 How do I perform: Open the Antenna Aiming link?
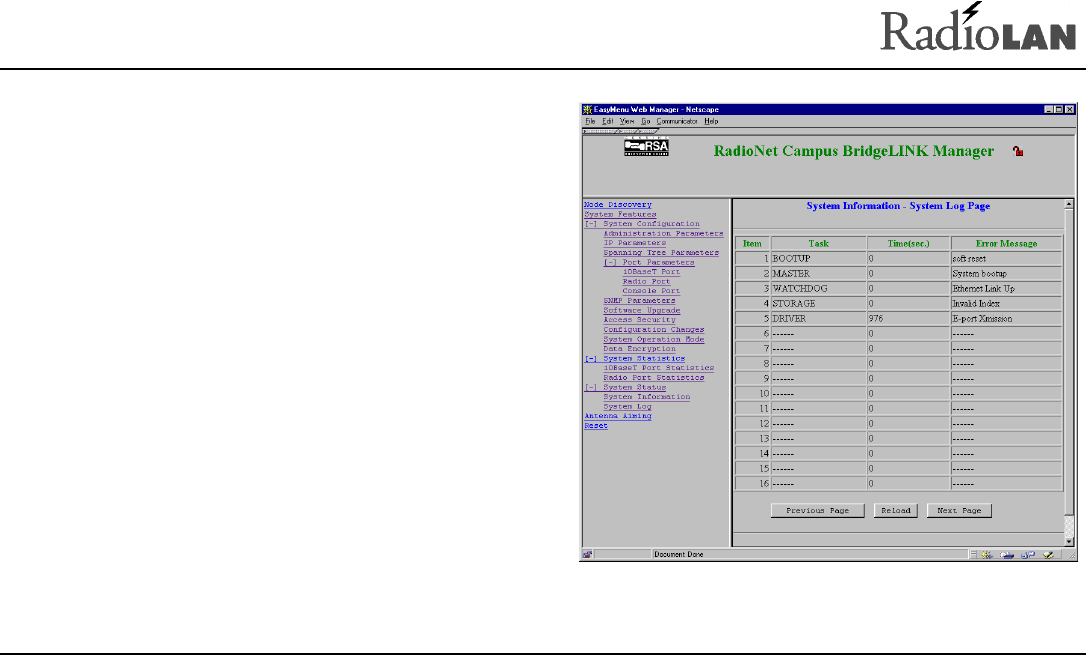tap(618, 416)
